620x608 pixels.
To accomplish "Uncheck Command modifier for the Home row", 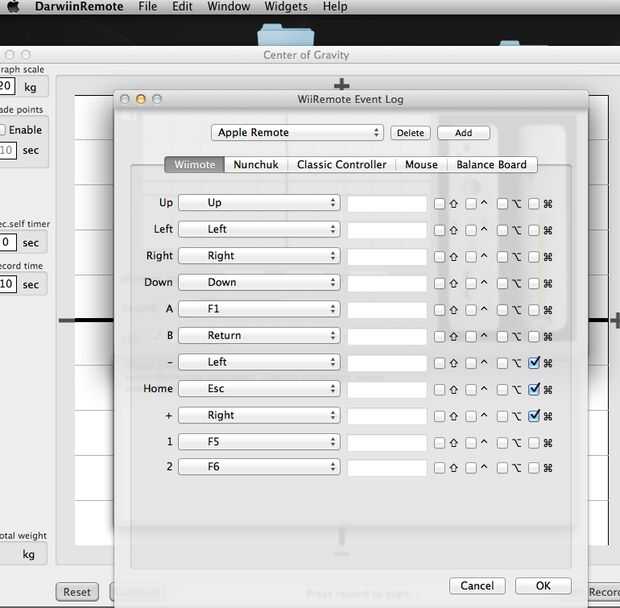I will (x=534, y=389).
